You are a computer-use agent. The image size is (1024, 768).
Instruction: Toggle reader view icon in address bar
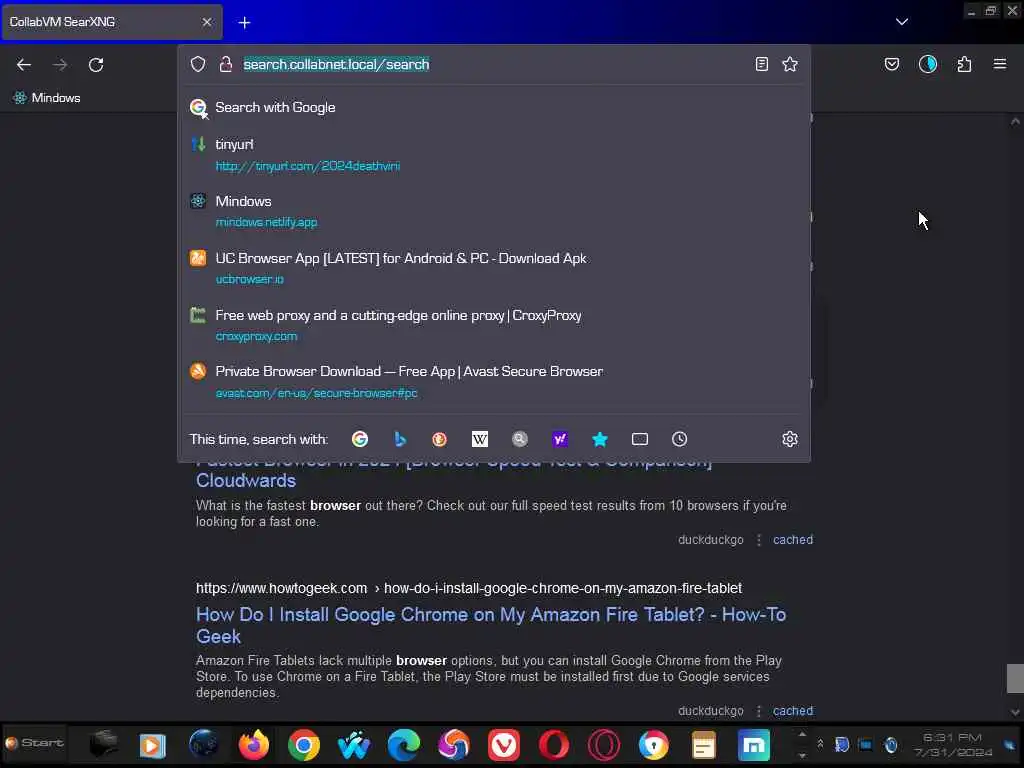click(x=761, y=64)
